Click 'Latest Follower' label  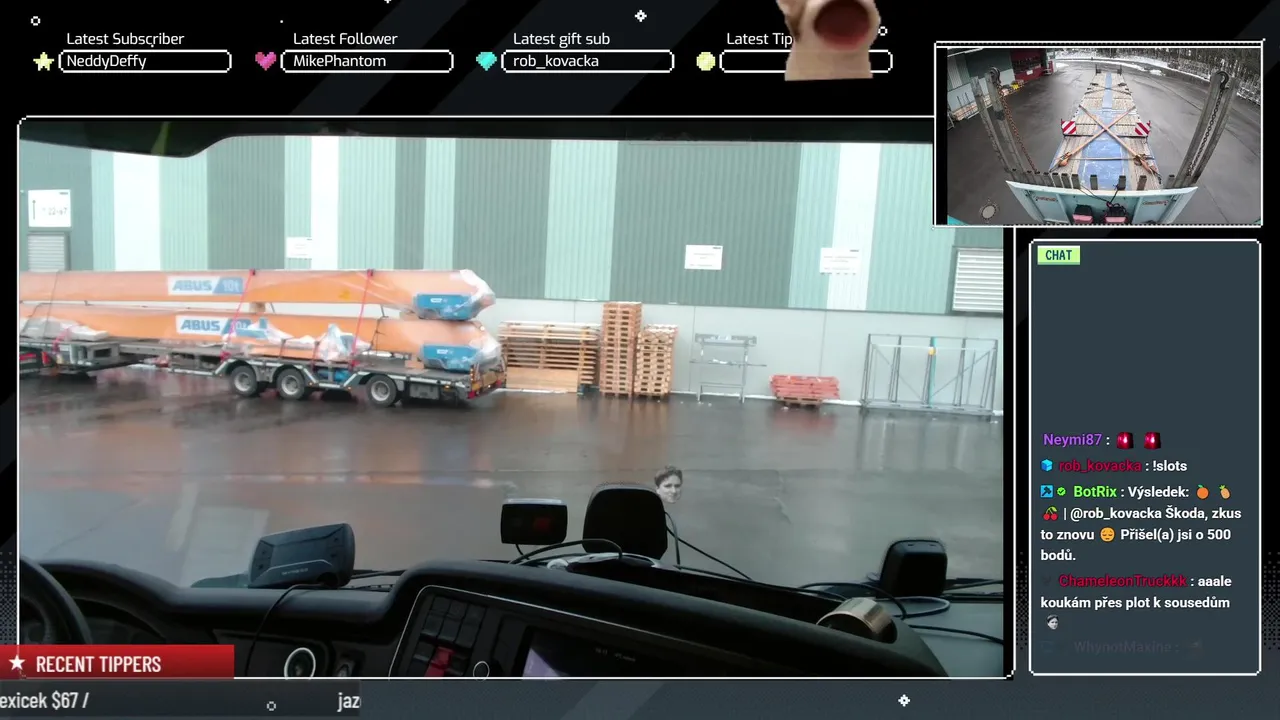(x=345, y=39)
